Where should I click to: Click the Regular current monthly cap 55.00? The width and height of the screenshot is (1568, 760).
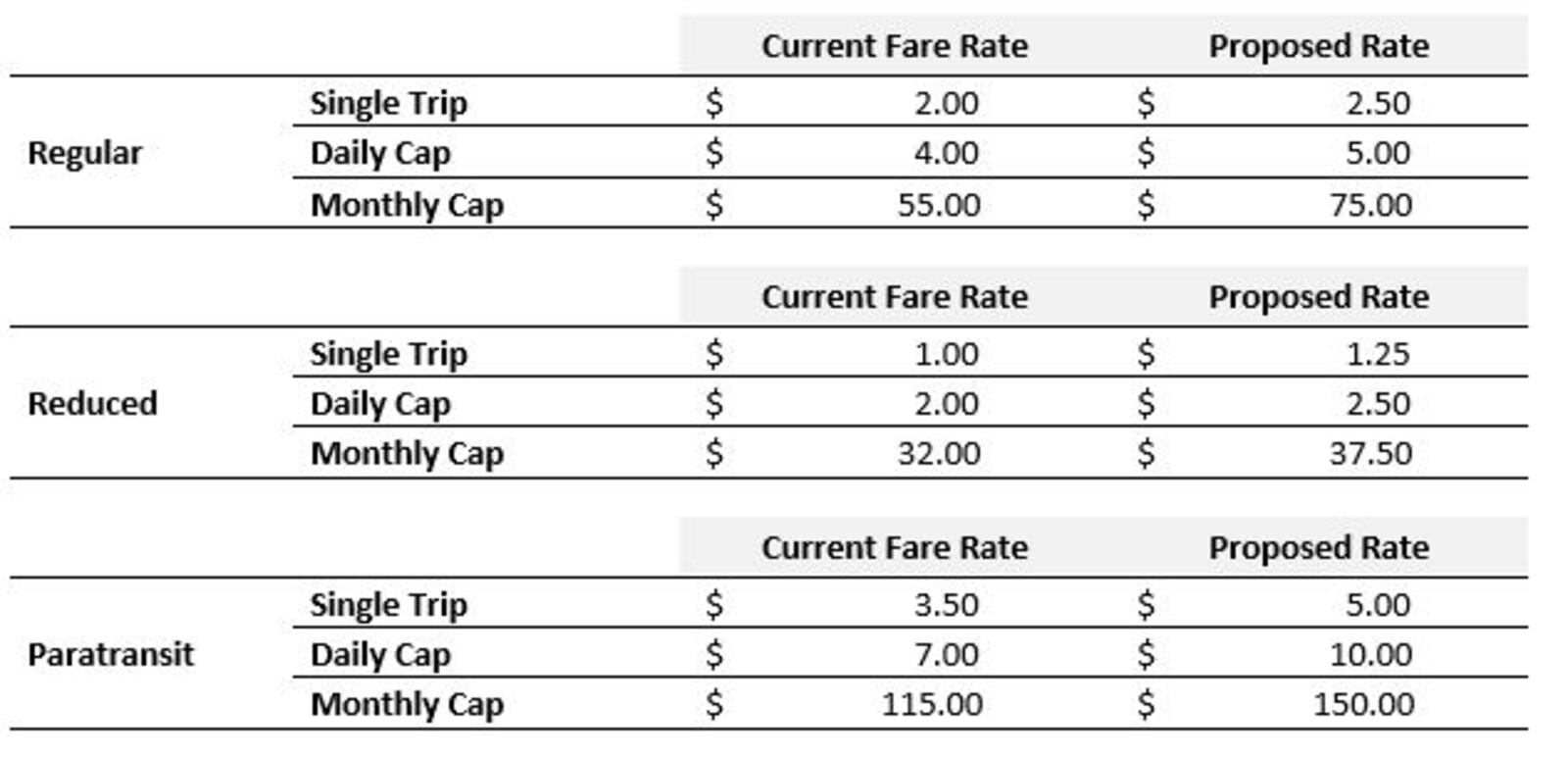938,205
